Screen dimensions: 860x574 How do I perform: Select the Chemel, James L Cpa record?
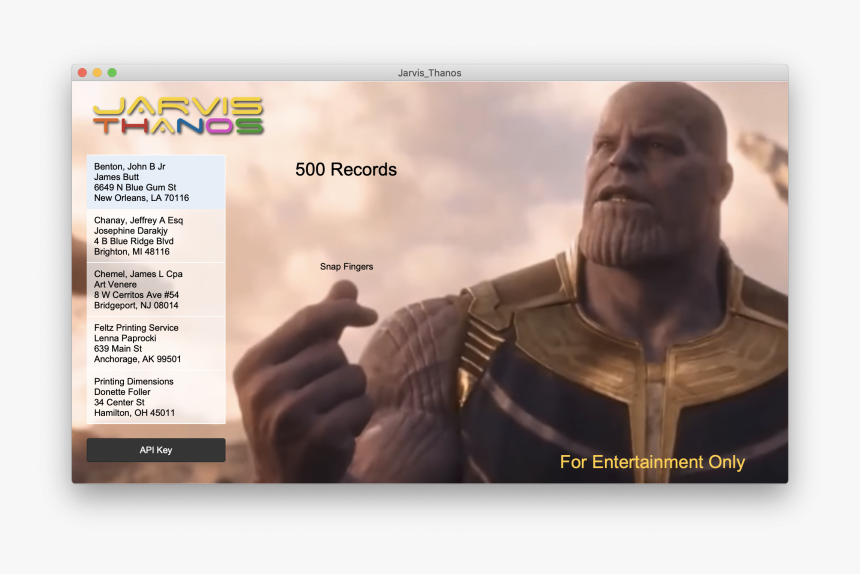[156, 289]
